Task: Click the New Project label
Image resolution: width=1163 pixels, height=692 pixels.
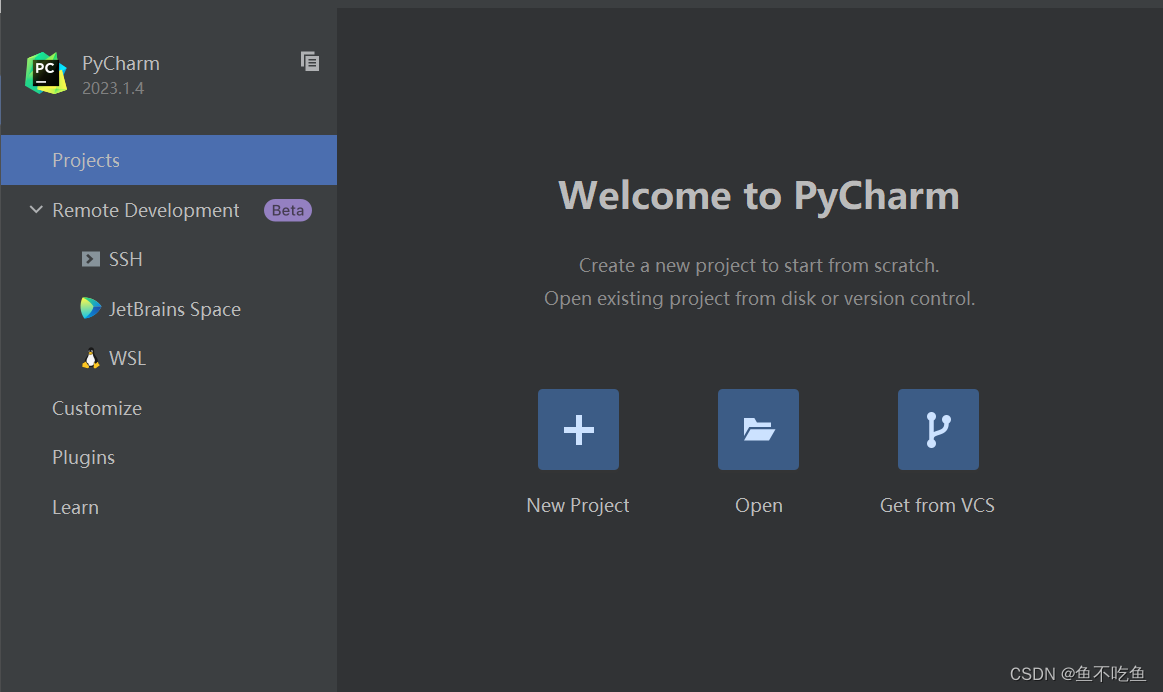Action: coord(578,506)
